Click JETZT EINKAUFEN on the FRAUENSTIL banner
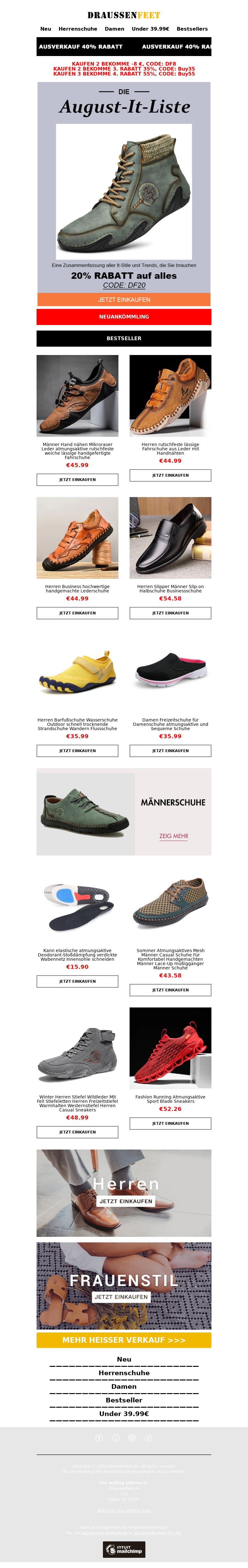Image resolution: width=248 pixels, height=1568 pixels. click(121, 1297)
